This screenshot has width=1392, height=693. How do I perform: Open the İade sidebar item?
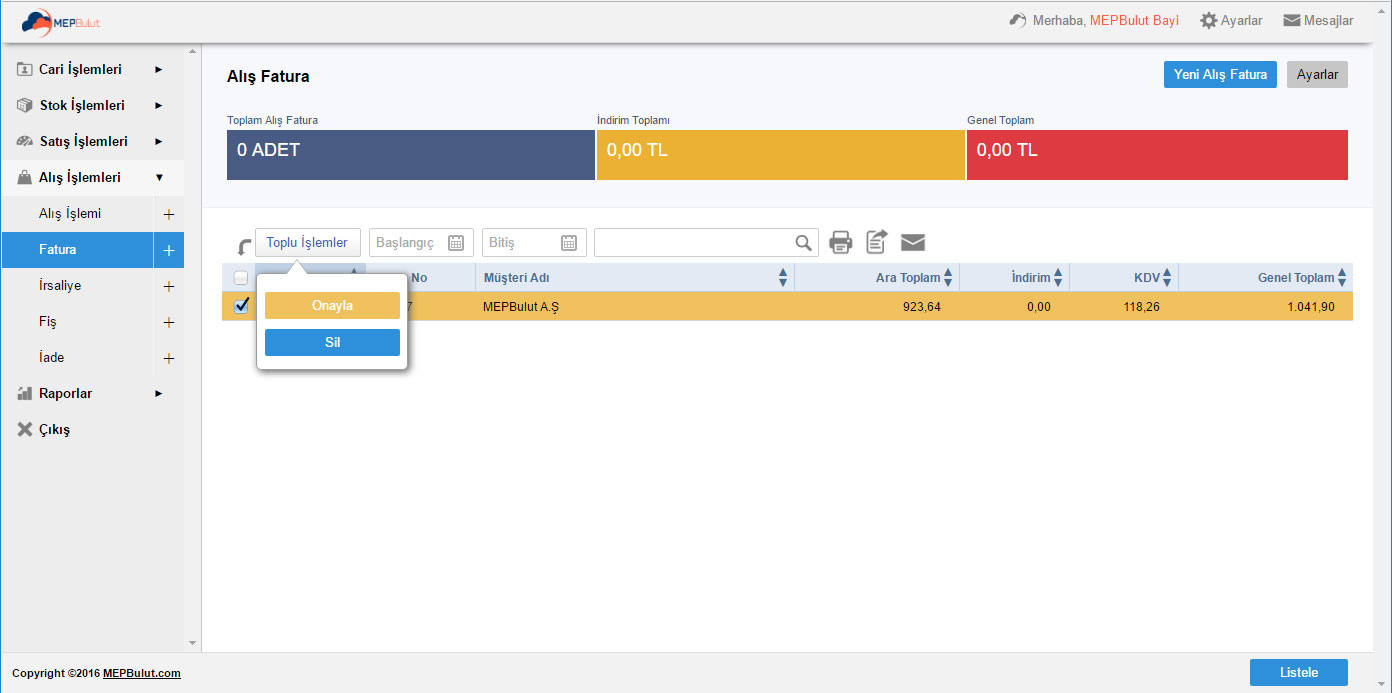coord(51,358)
